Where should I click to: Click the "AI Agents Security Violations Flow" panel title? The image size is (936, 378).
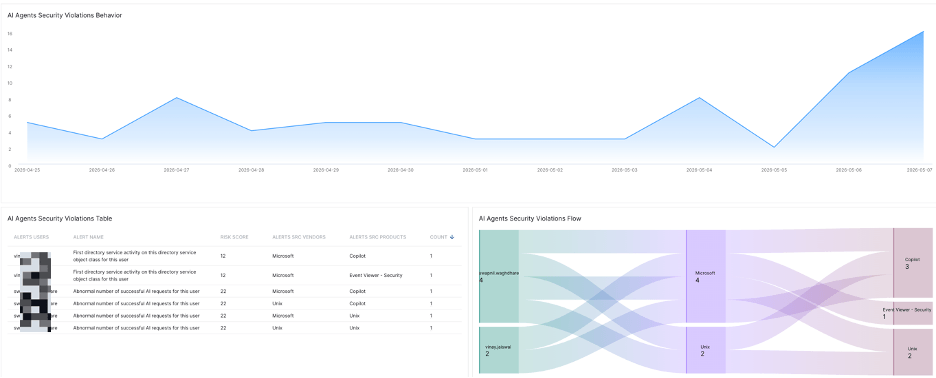click(x=530, y=219)
